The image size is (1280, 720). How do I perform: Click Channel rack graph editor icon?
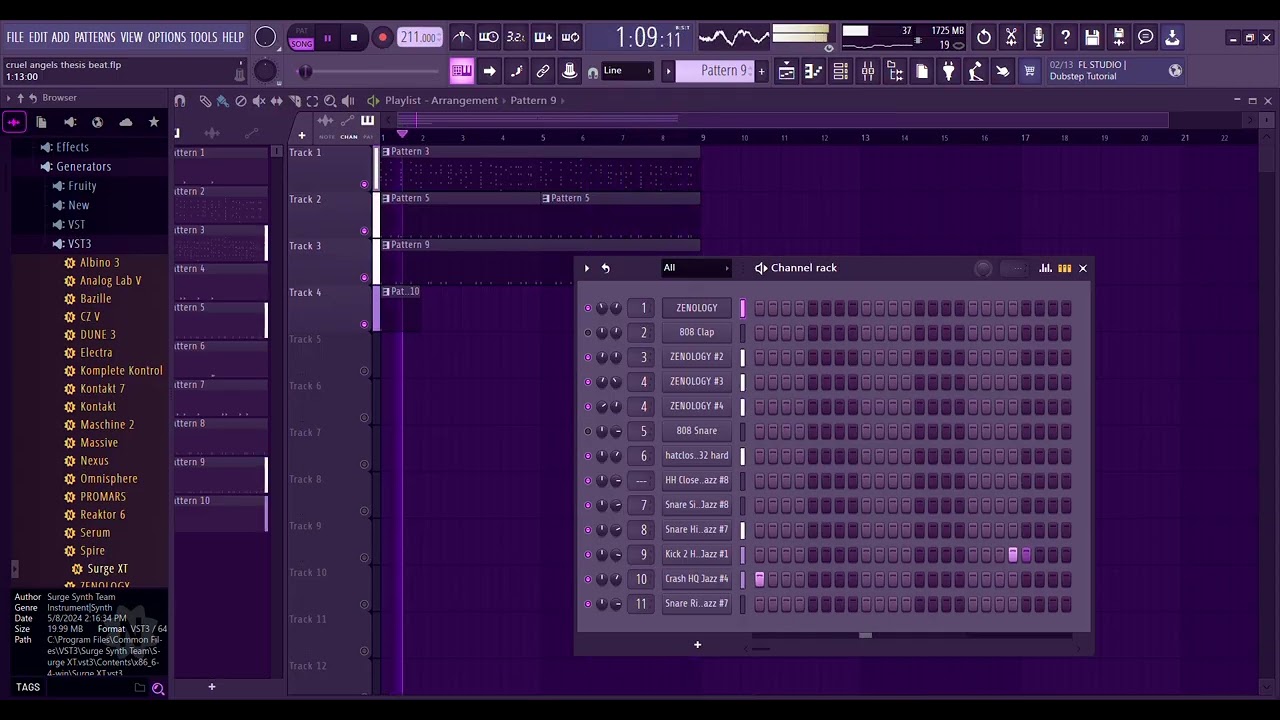[x=1045, y=268]
